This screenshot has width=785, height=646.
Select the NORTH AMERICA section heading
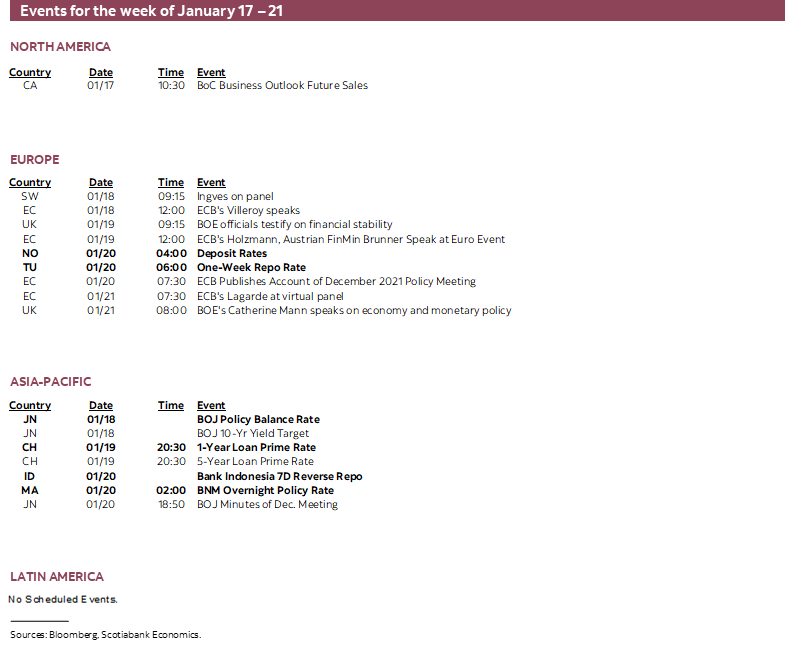point(60,47)
